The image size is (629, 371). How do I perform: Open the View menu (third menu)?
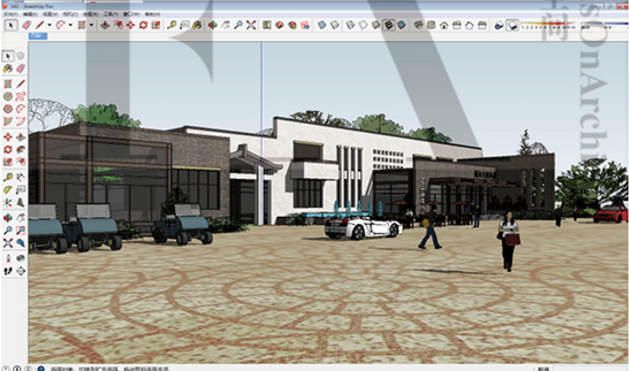pos(50,14)
